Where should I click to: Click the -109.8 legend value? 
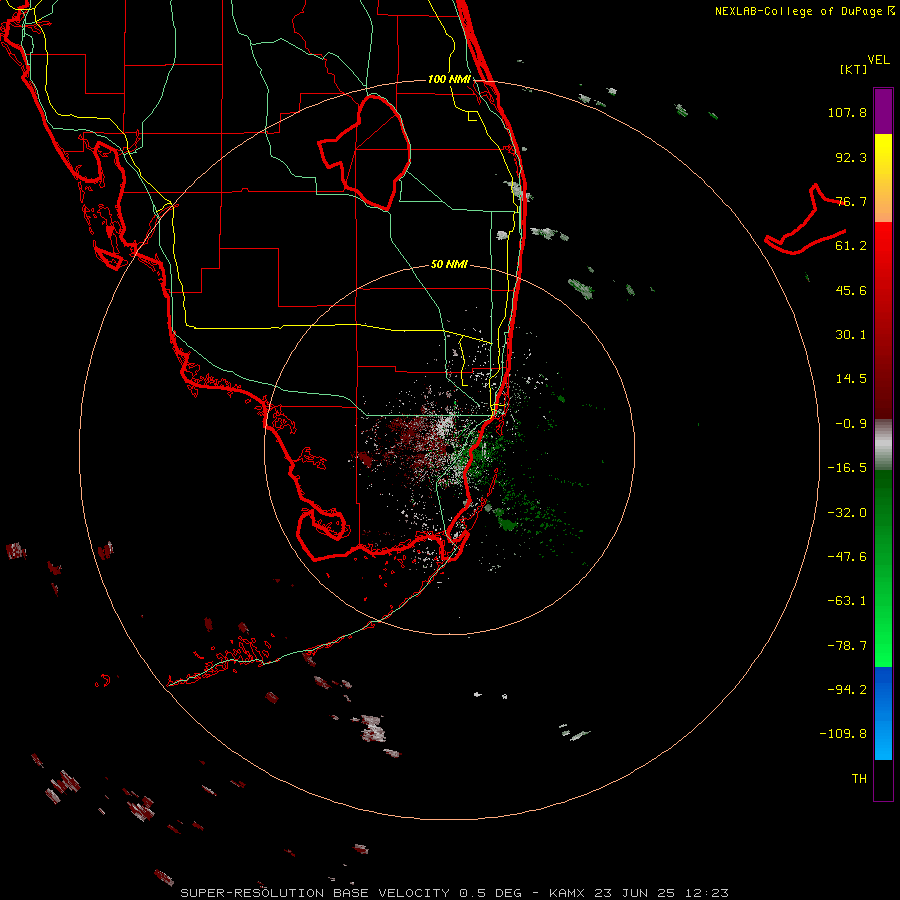[843, 734]
